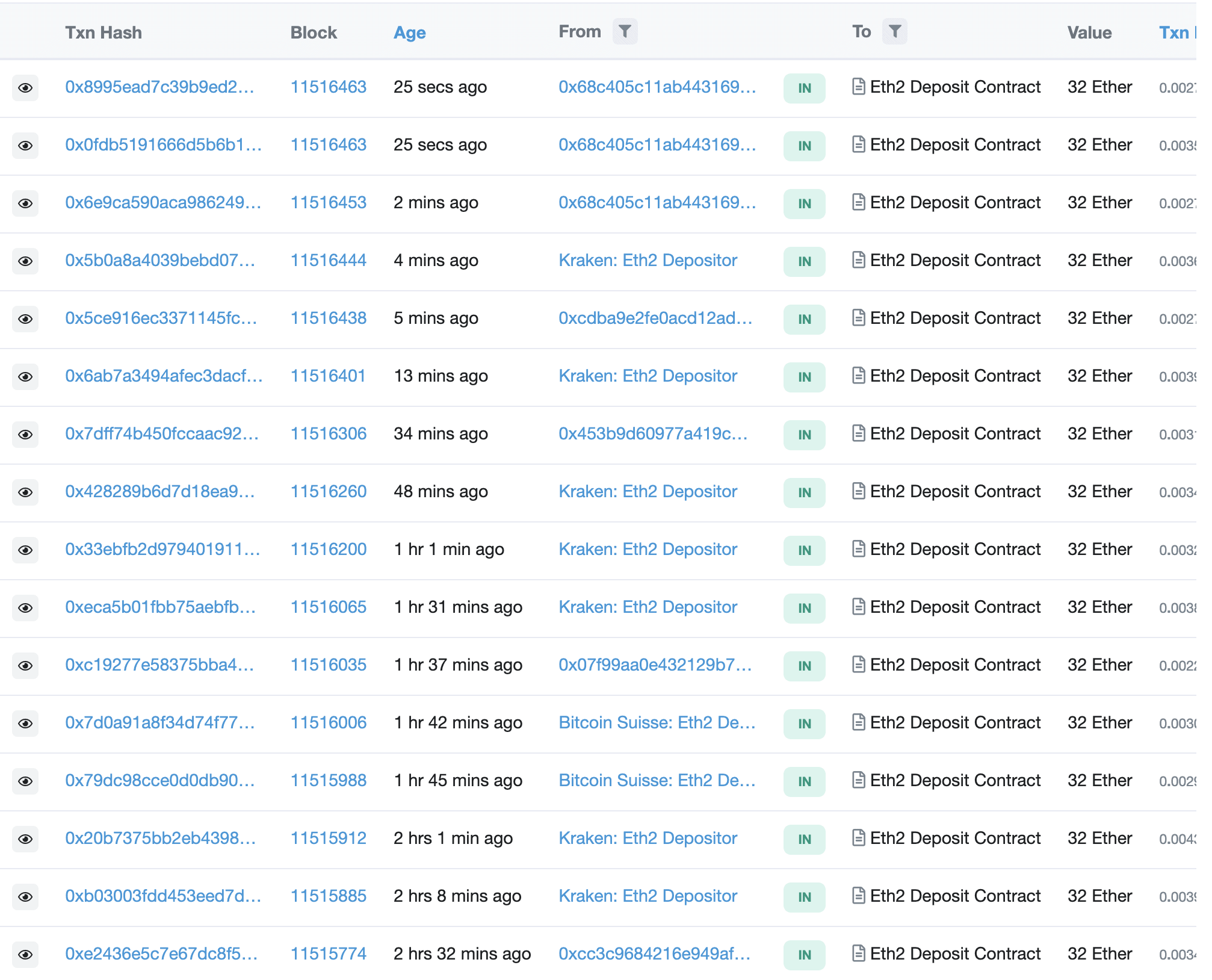Open the To column filter

[894, 31]
